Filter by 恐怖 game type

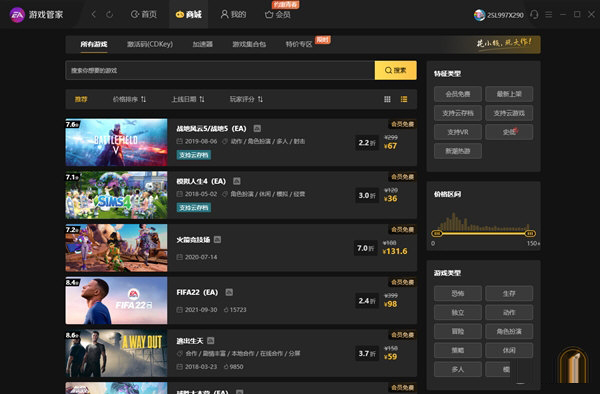click(458, 293)
